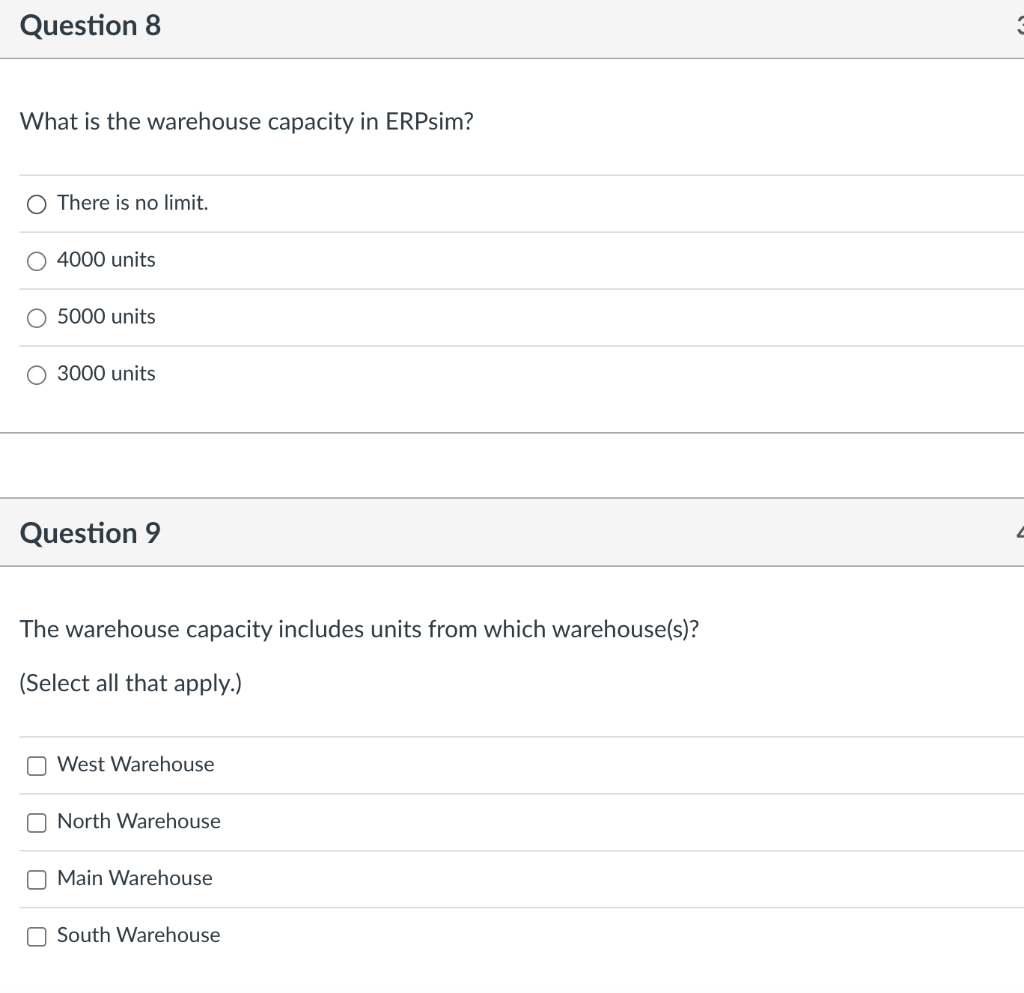Click the West Warehouse label text
The height and width of the screenshot is (993, 1024).
point(135,764)
